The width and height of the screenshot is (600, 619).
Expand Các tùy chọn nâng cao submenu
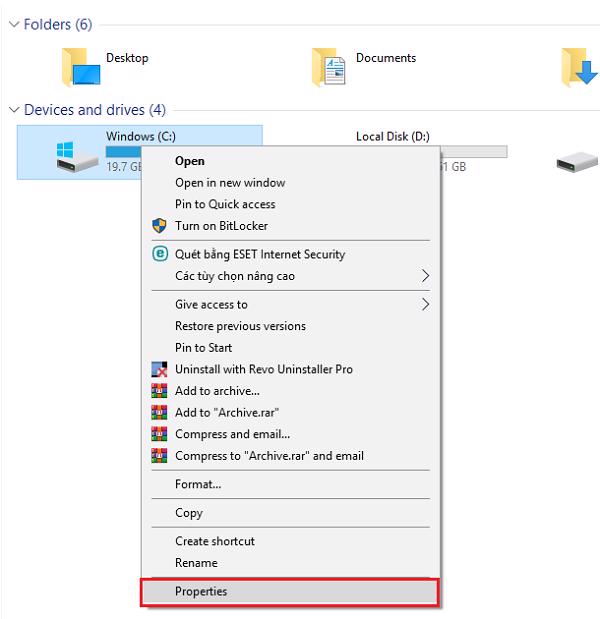point(425,276)
